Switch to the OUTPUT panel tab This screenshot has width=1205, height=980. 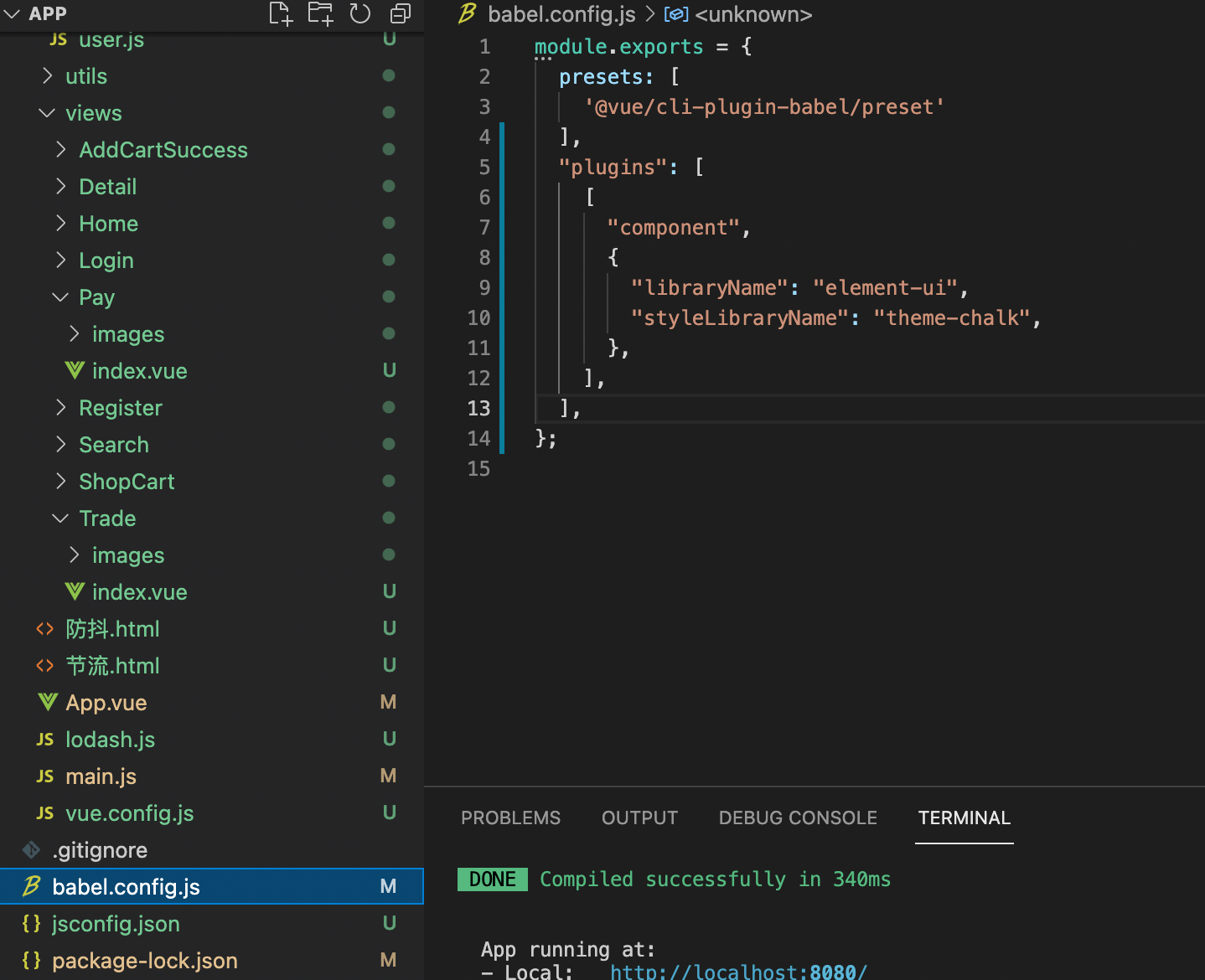[x=639, y=818]
